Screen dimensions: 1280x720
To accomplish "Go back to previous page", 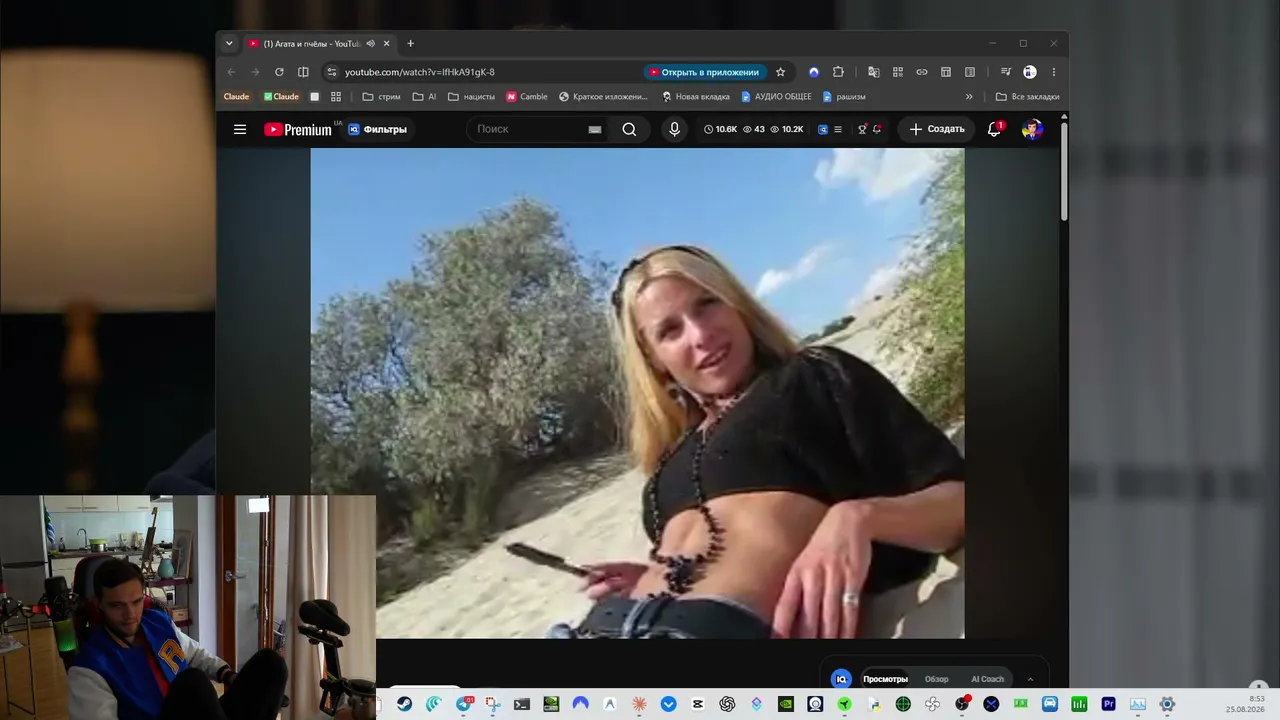I will coord(231,72).
